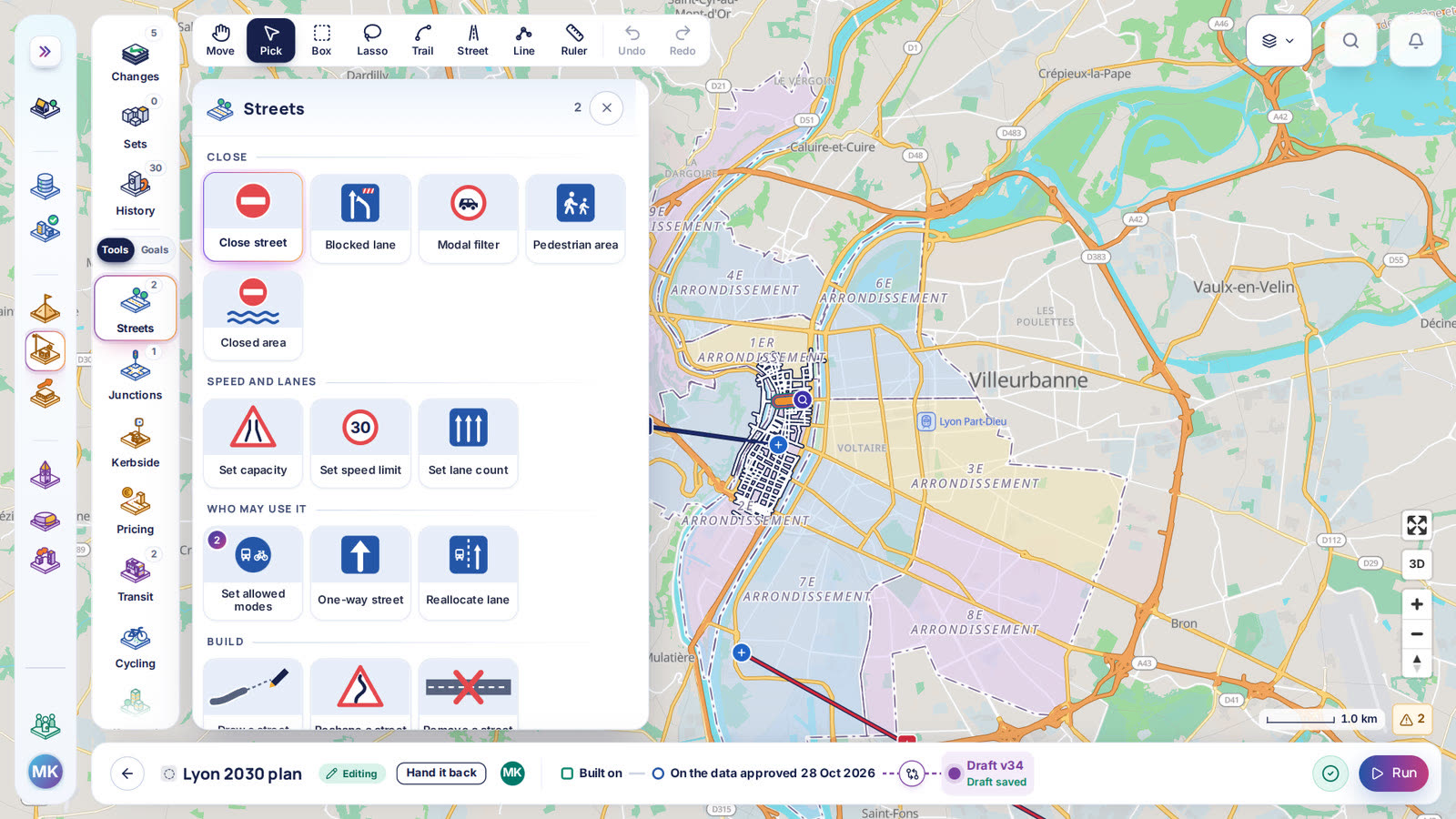This screenshot has height=819, width=1456.
Task: Open the map layers dropdown
Action: click(x=1279, y=41)
